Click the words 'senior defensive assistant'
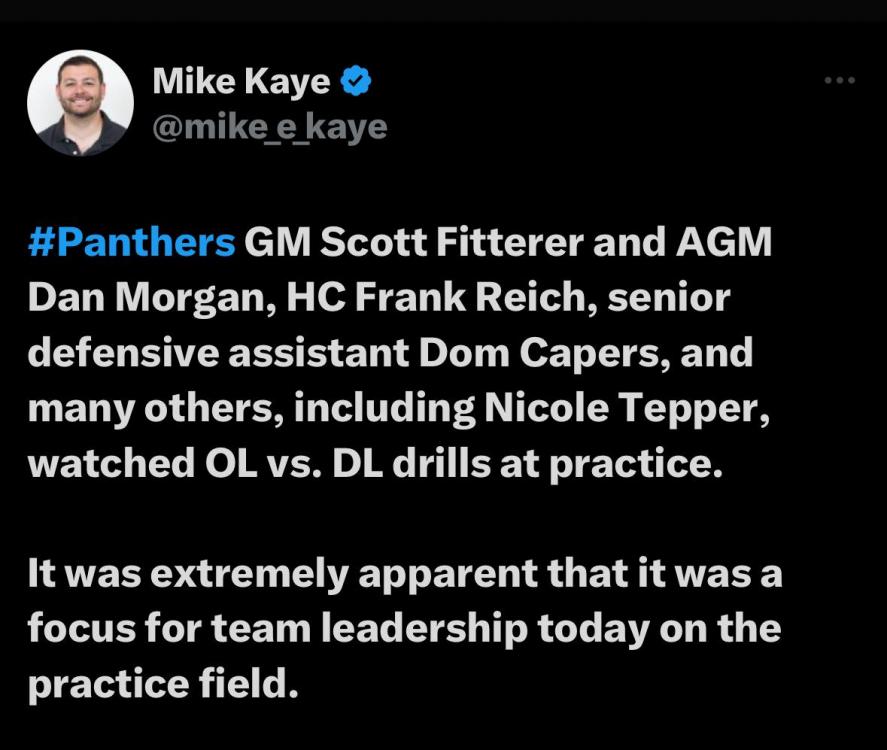This screenshot has height=750, width=887. (x=300, y=327)
